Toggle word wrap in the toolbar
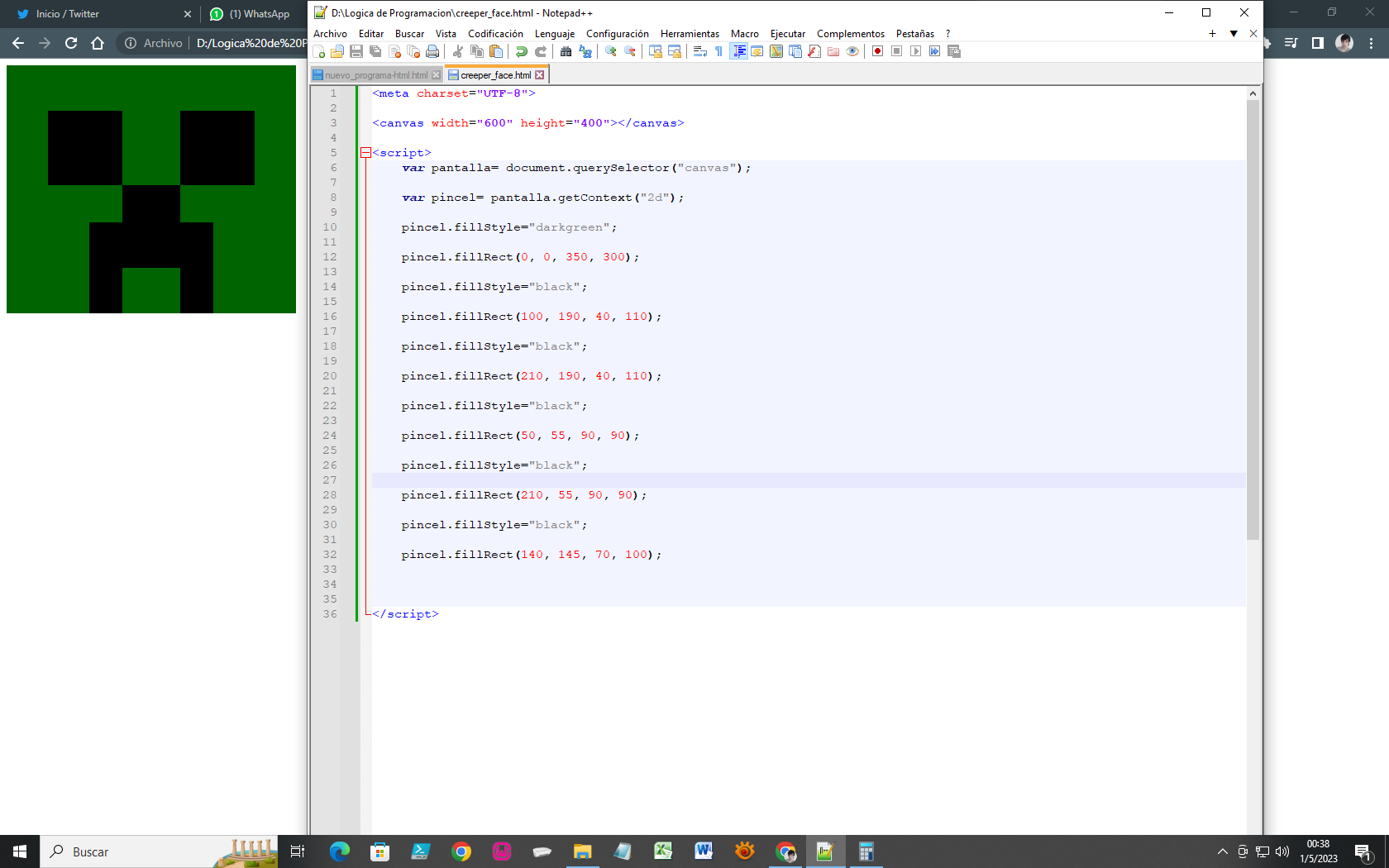 point(699,51)
